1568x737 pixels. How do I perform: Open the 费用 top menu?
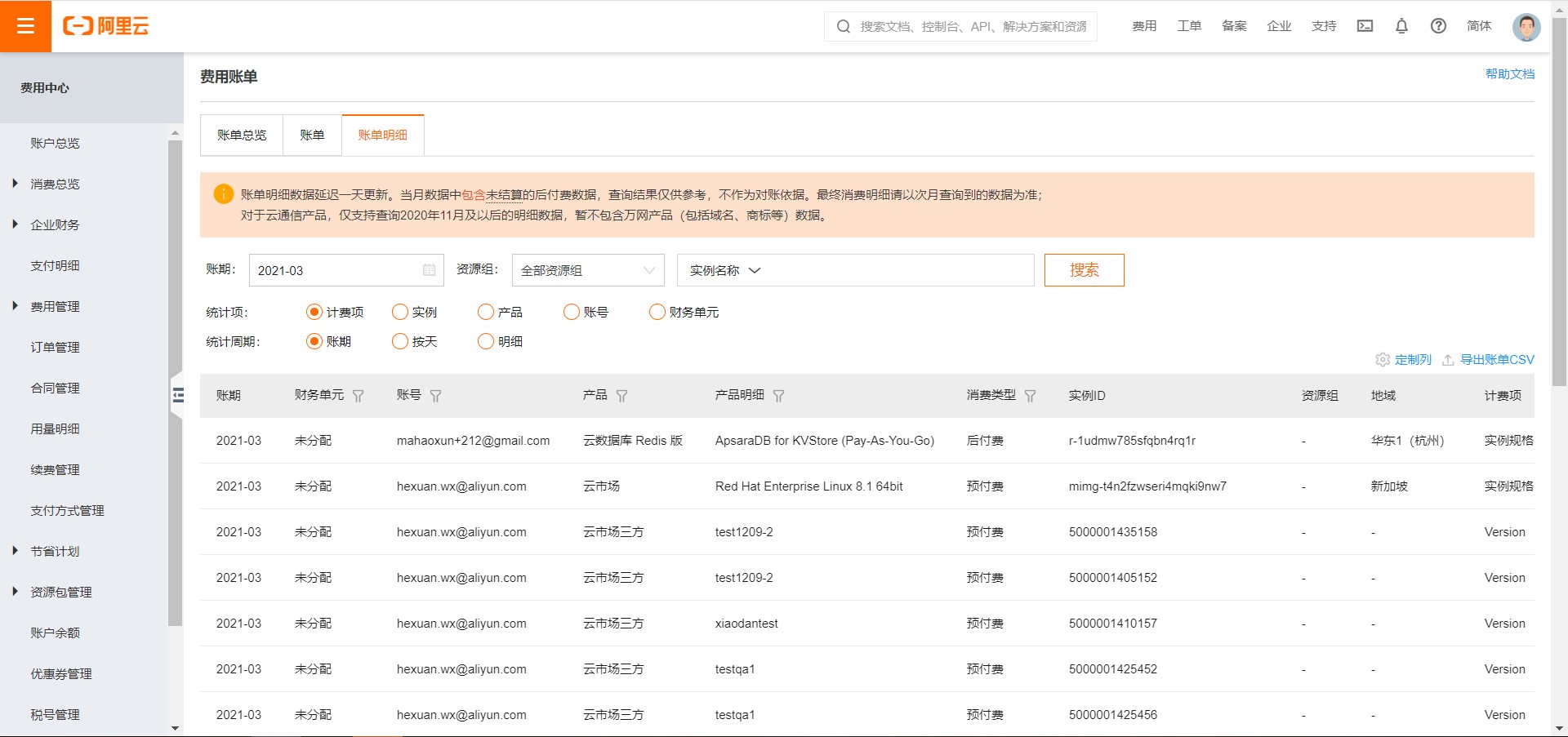(1144, 26)
